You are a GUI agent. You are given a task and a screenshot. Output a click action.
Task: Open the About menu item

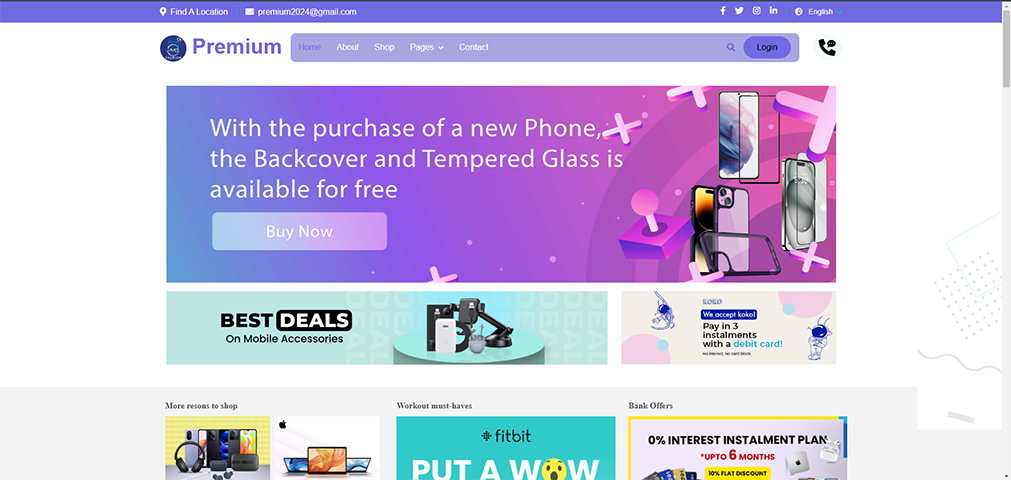point(348,47)
